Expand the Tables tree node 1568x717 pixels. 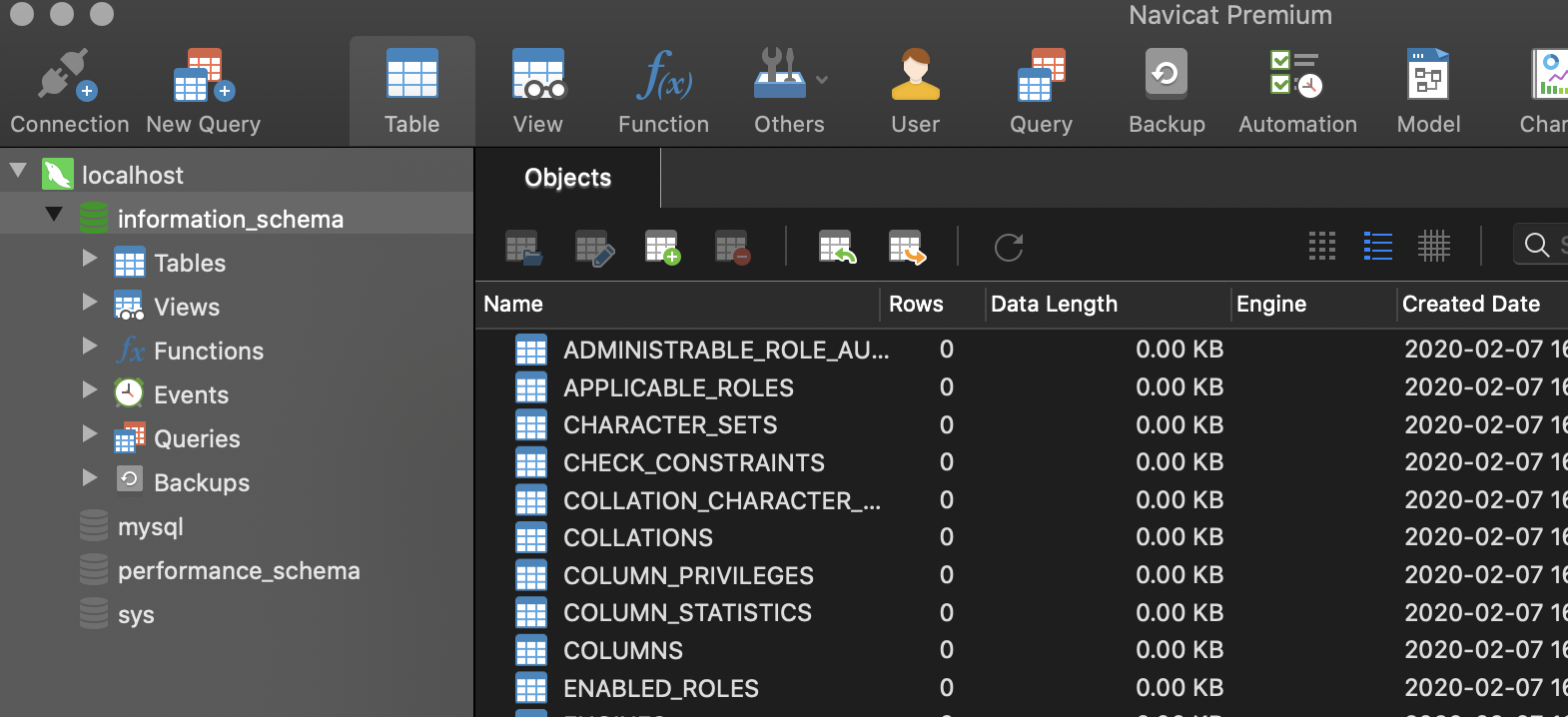click(90, 259)
